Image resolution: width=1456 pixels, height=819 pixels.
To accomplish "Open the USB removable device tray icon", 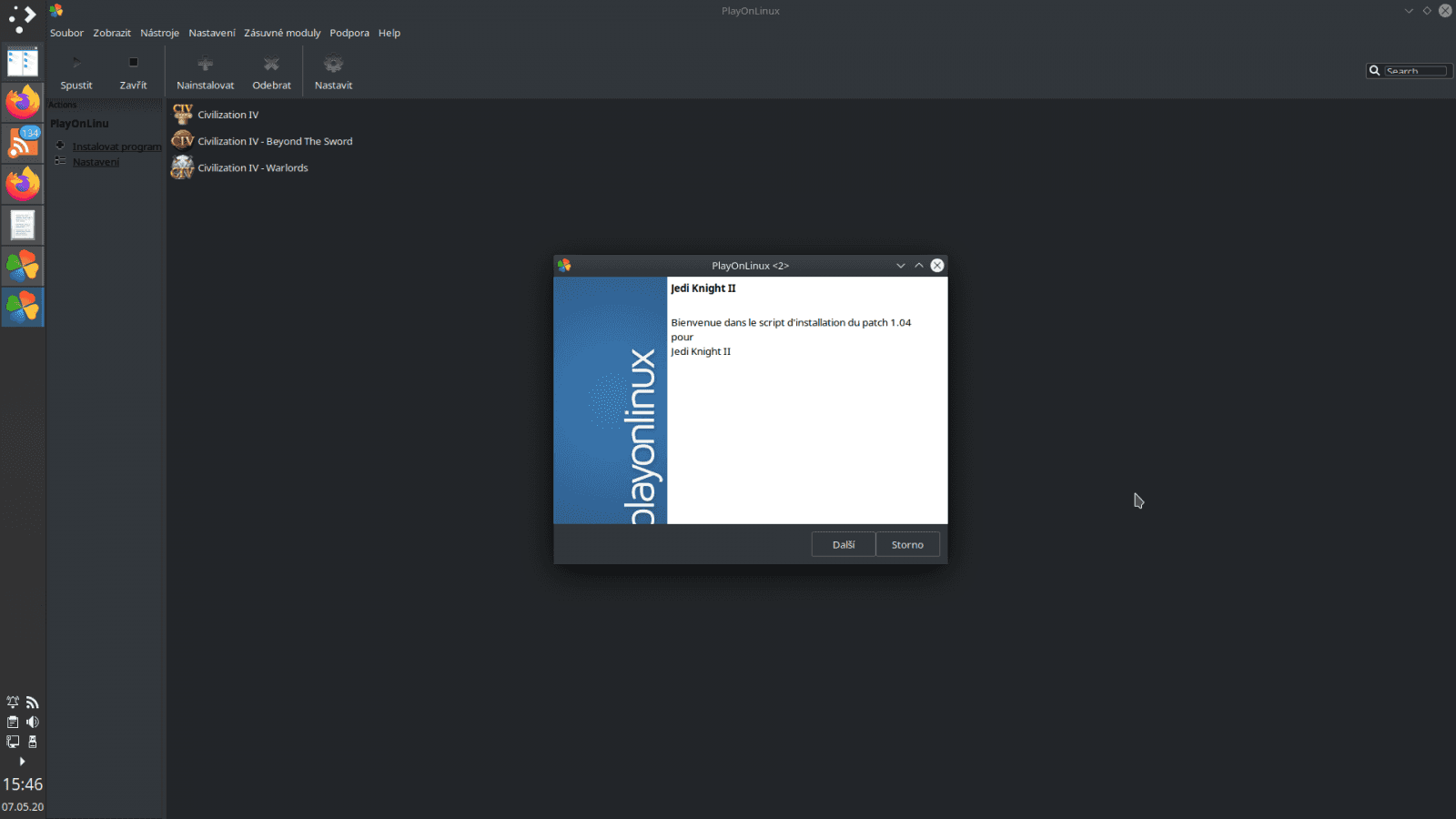I will (x=33, y=742).
